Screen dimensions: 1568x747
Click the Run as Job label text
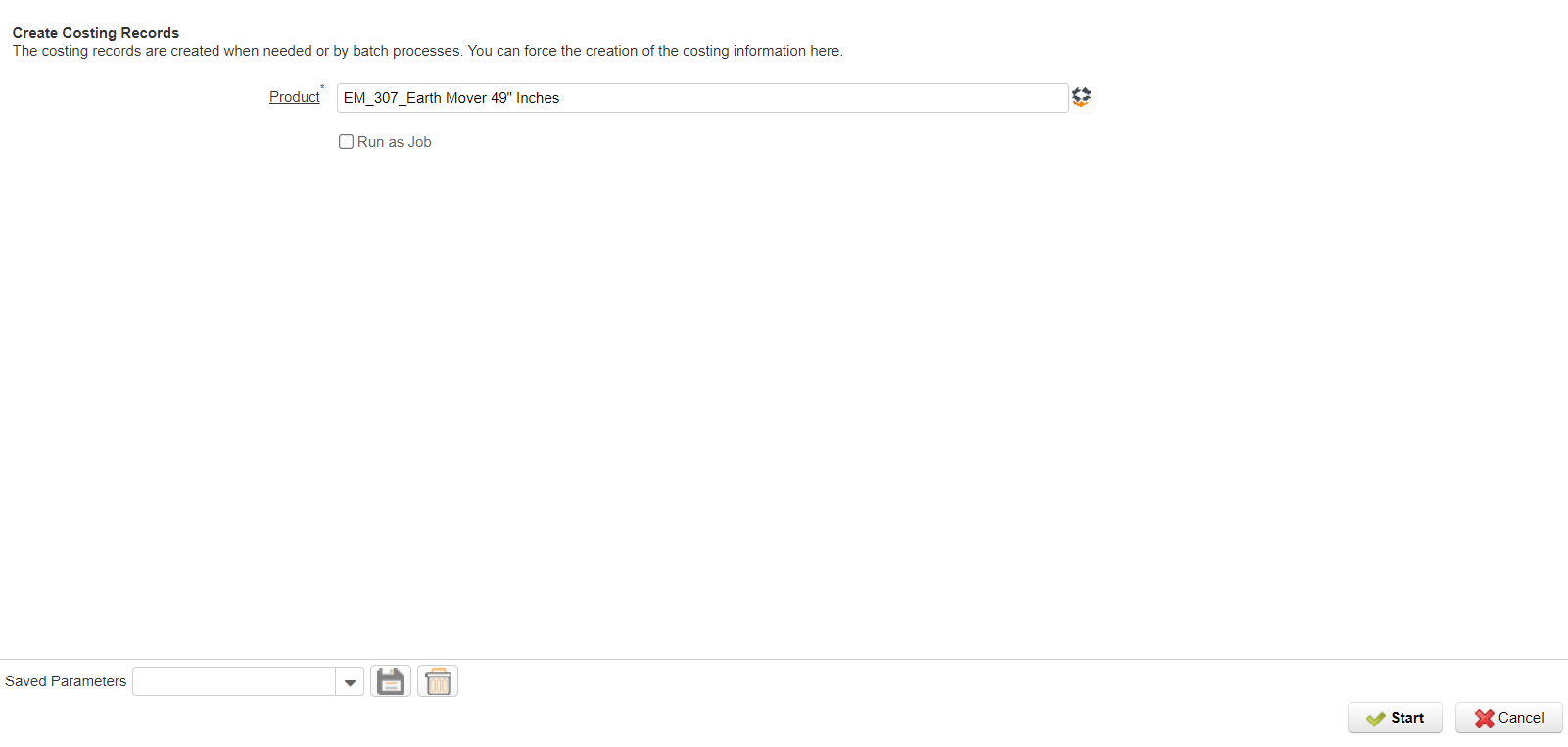coord(395,142)
